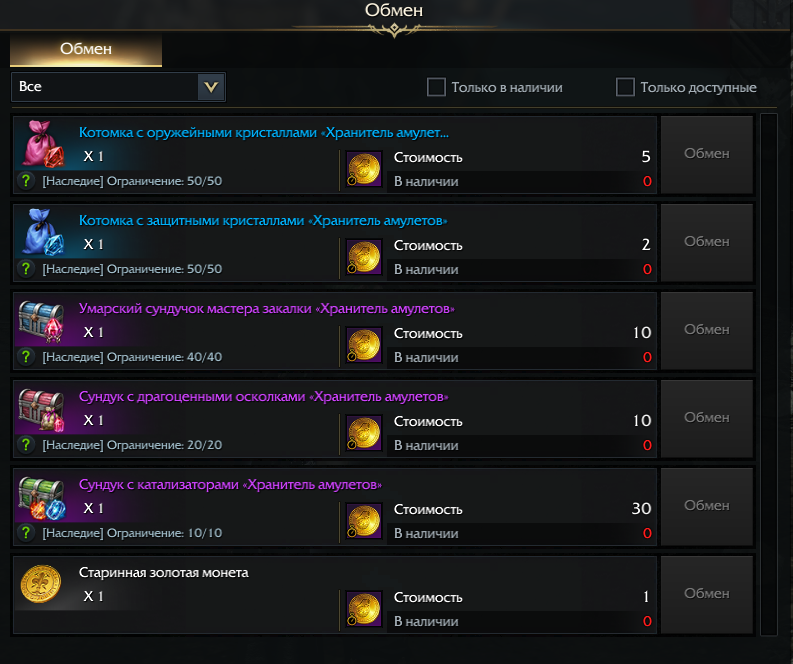Toggle the 'Только доступные' checkbox
Image resolution: width=793 pixels, height=664 pixels.
click(625, 87)
